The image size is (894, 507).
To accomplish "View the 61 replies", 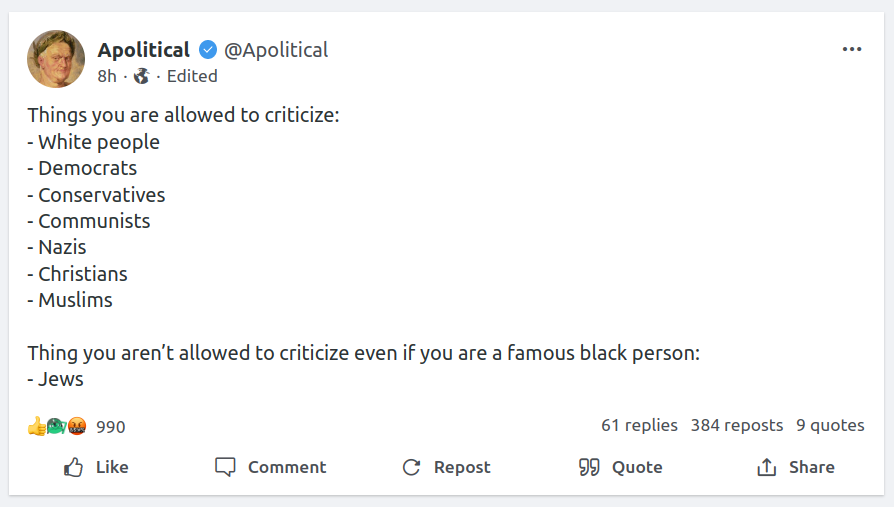I will tap(639, 425).
